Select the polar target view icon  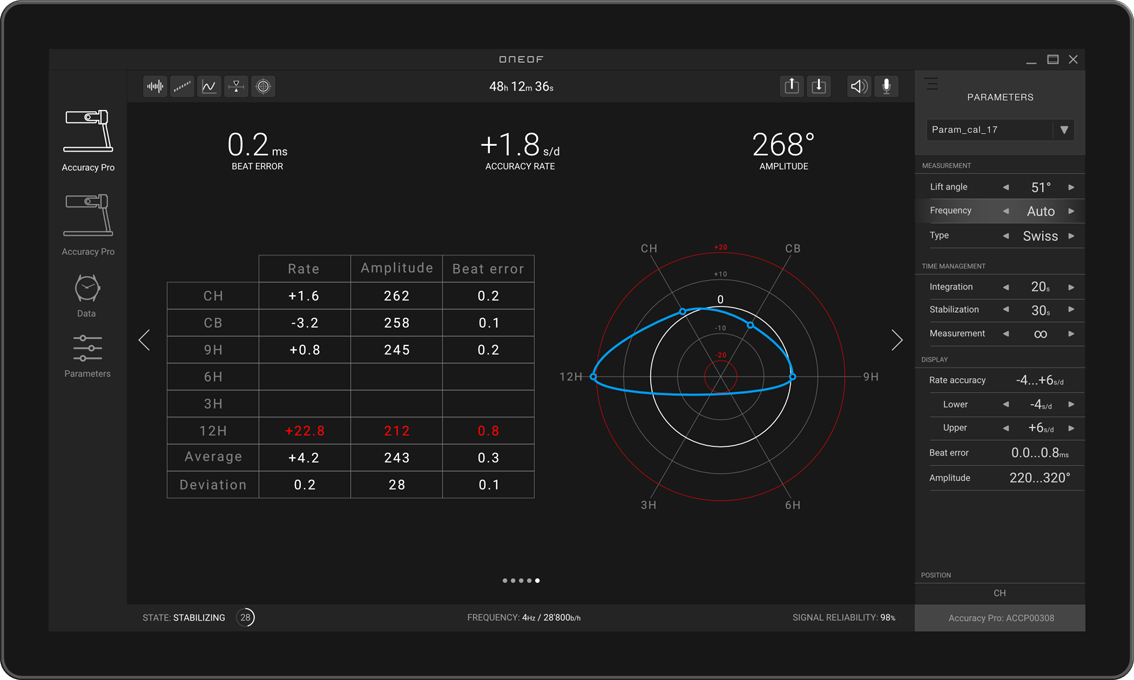pos(263,87)
